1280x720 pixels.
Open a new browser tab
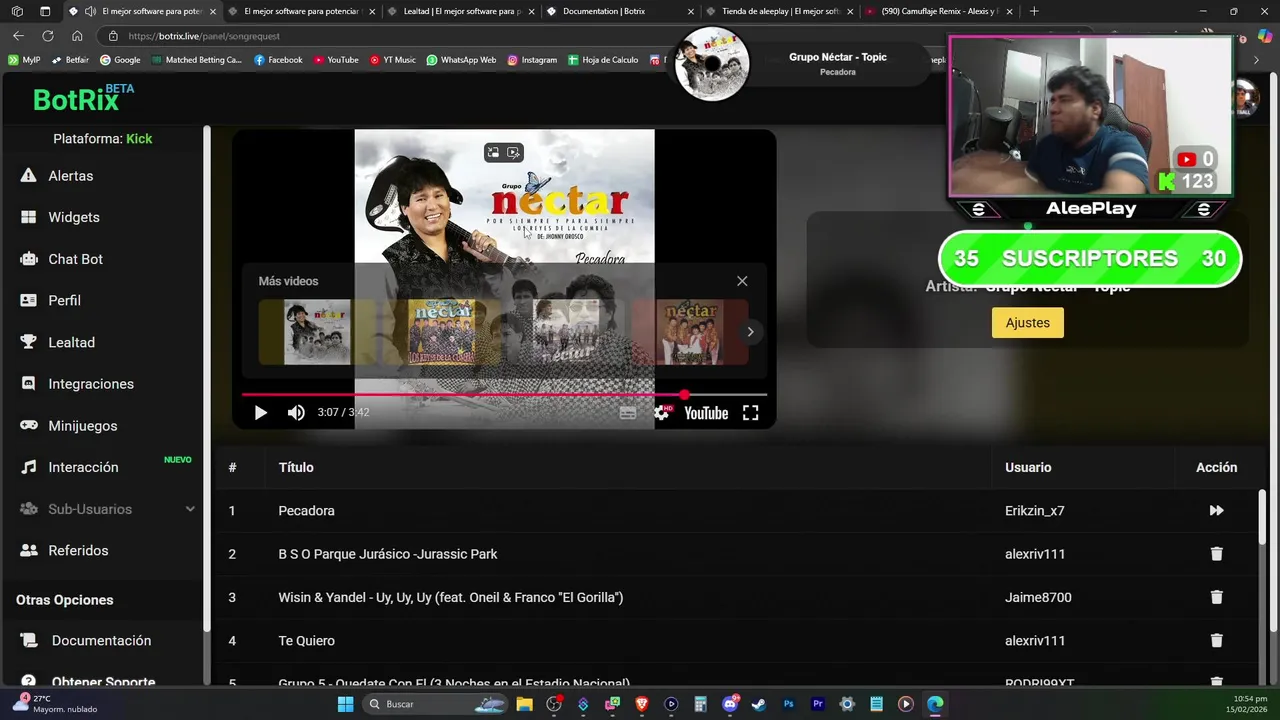1034,11
